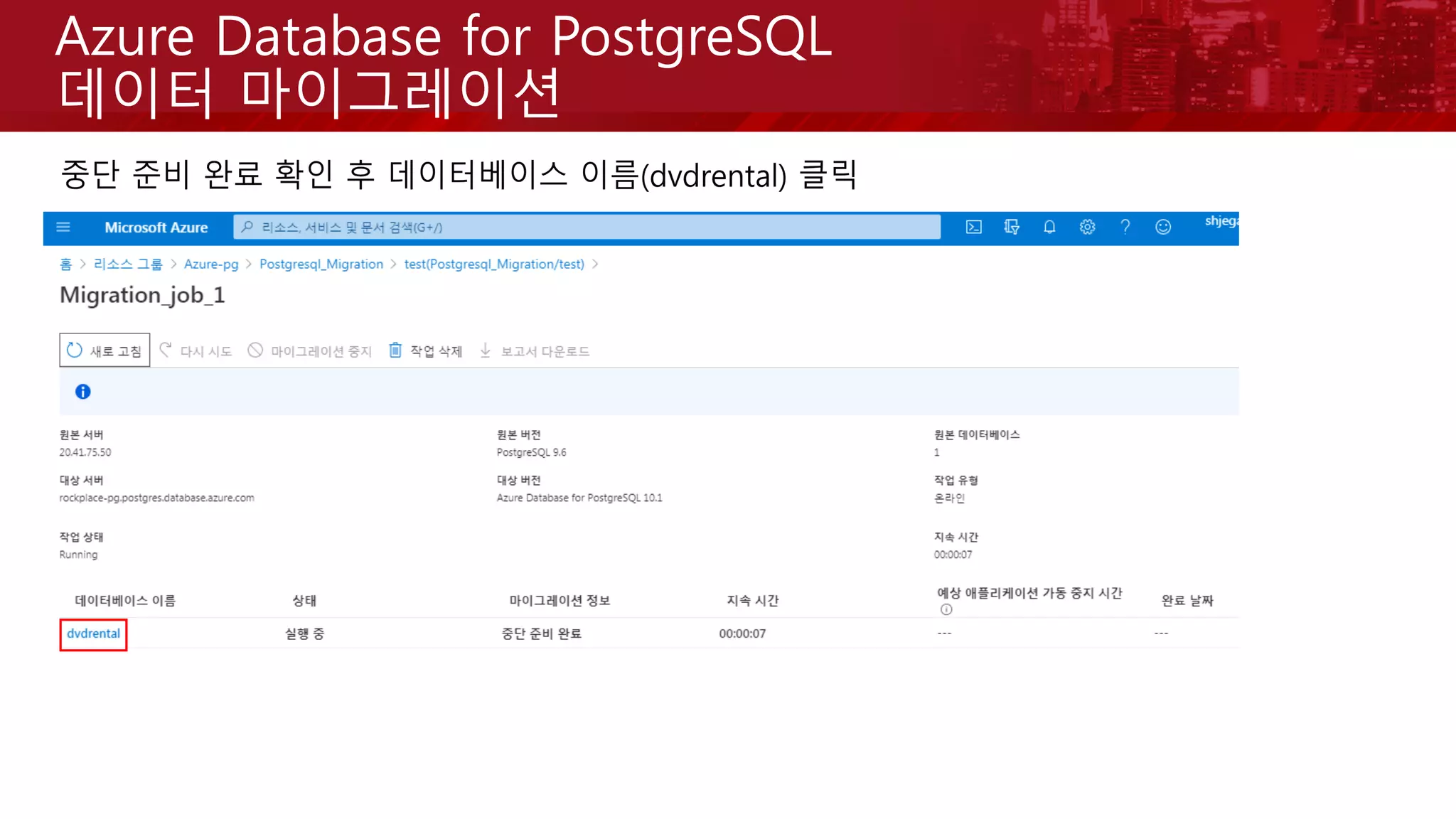
Task: Click 마이그레이션 중지 stop button
Action: tap(309, 350)
